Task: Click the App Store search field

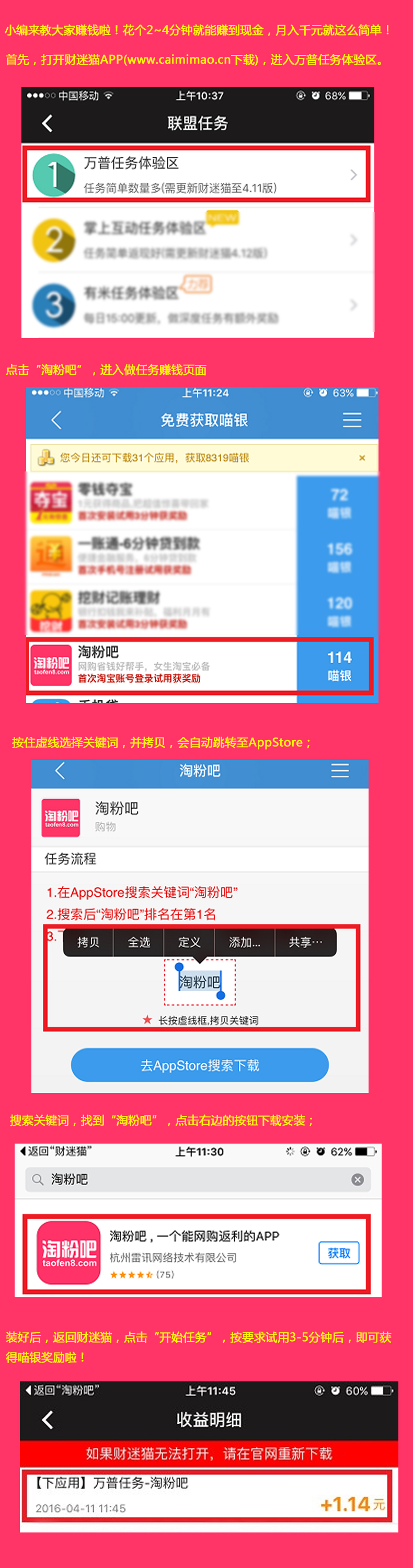Action: pyautogui.click(x=198, y=1180)
